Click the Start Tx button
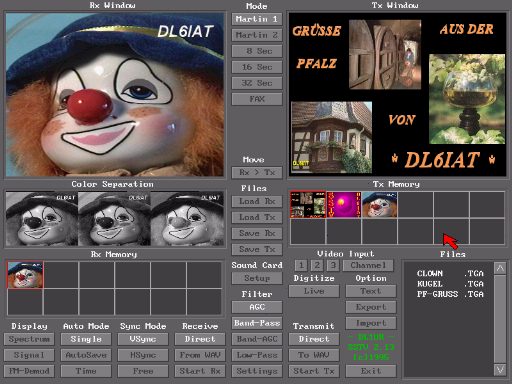This screenshot has width=512, height=384. 314,371
